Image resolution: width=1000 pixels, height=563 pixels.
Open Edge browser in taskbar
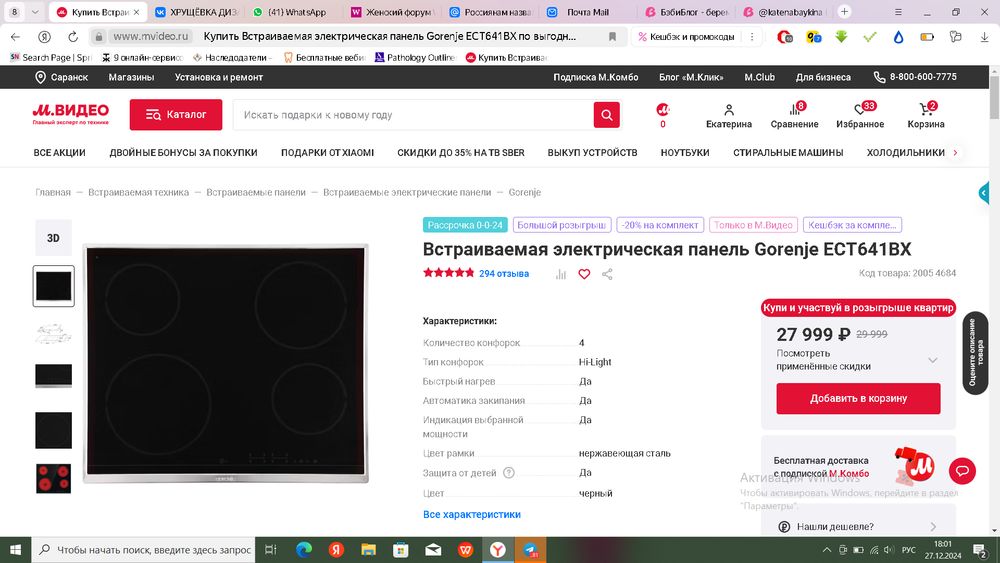click(304, 550)
